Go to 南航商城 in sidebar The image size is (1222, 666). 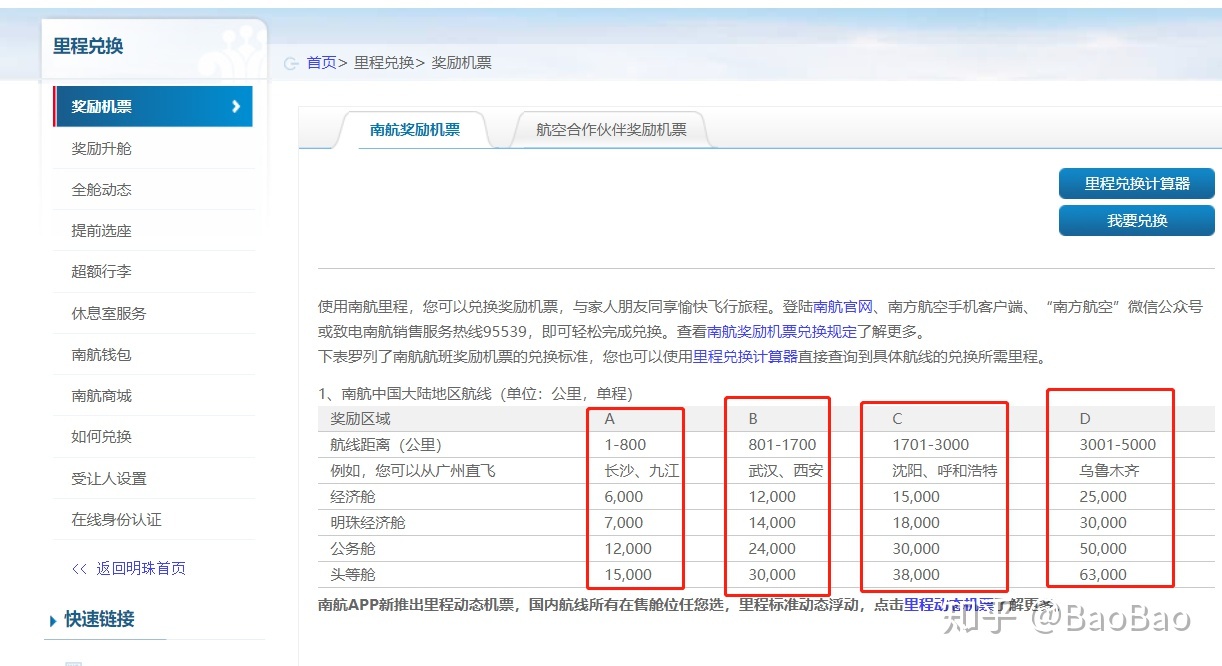click(x=101, y=395)
